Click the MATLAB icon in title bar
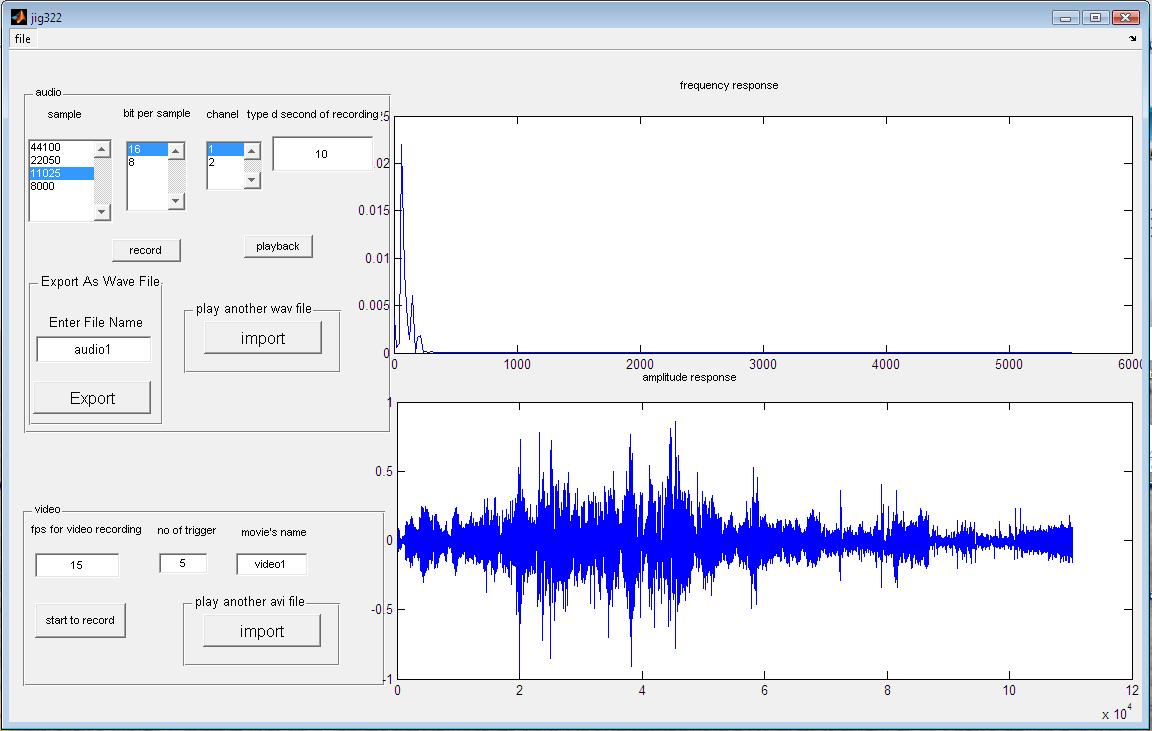 (x=18, y=17)
